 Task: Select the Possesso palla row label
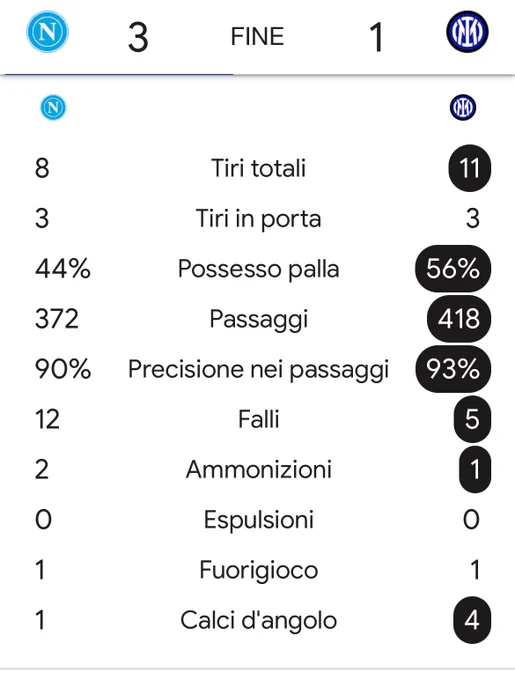(258, 268)
